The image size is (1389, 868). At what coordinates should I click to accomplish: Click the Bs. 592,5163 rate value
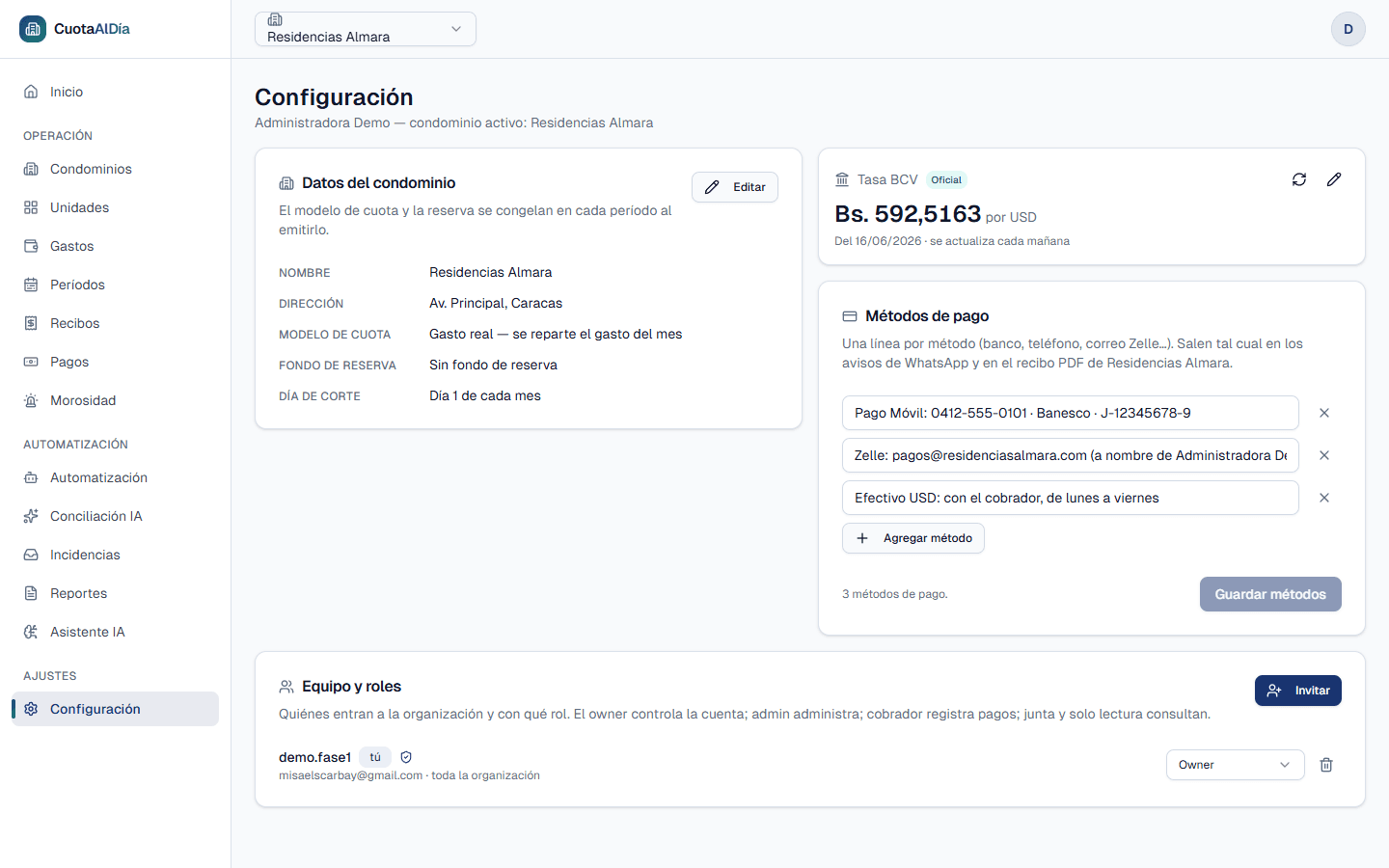908,214
